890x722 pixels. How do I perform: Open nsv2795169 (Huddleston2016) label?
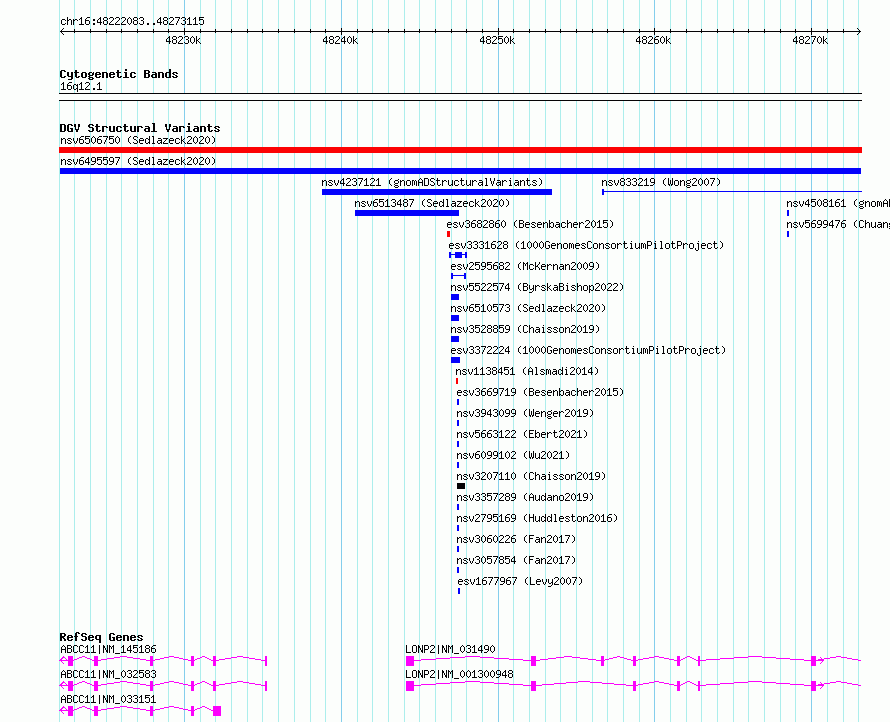coord(537,518)
